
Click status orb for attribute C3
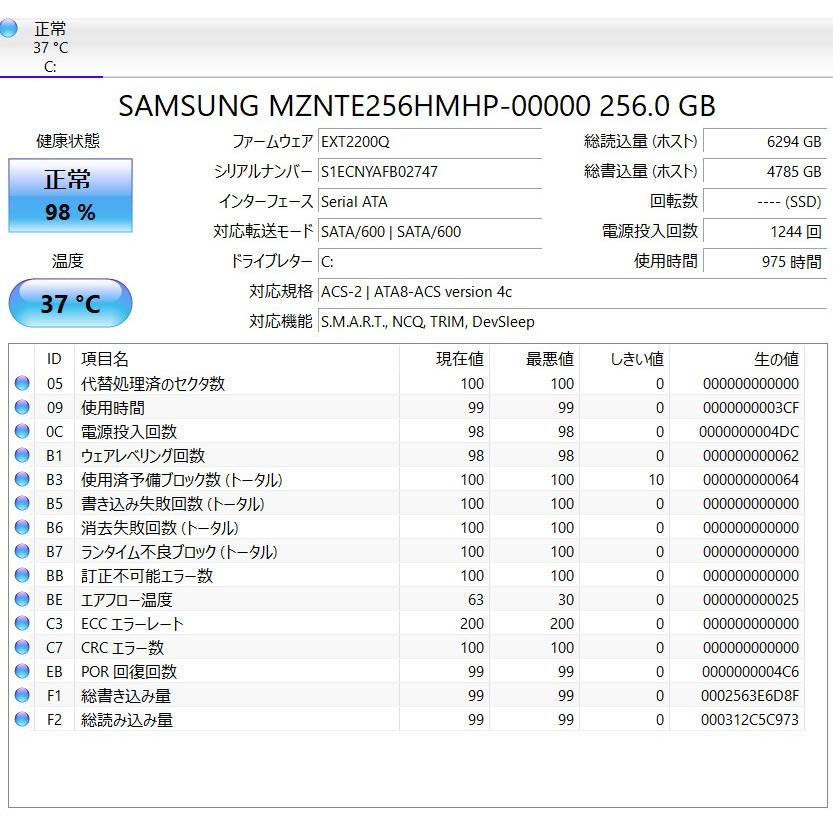tap(22, 623)
